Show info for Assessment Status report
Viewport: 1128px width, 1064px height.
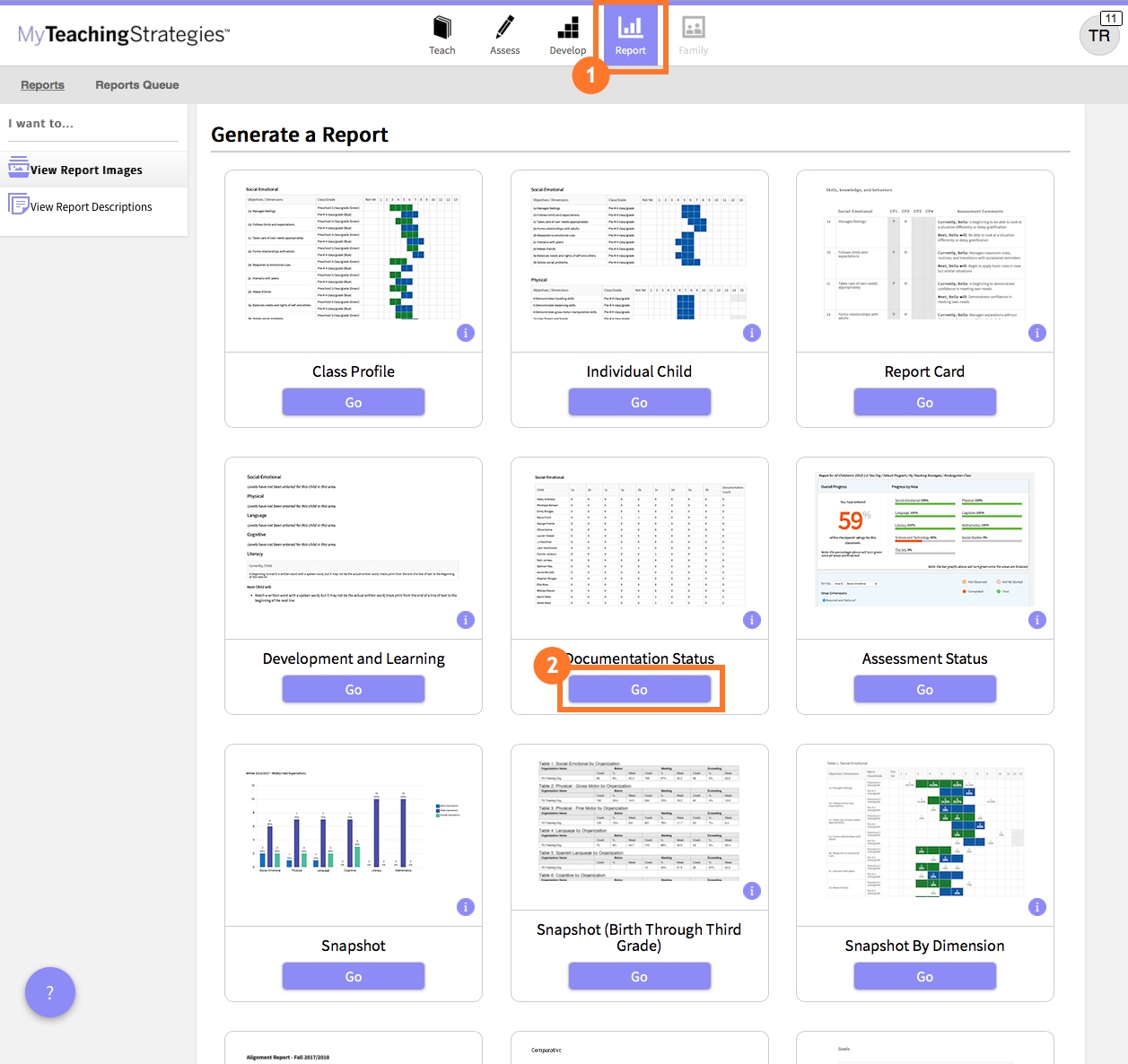click(1037, 620)
